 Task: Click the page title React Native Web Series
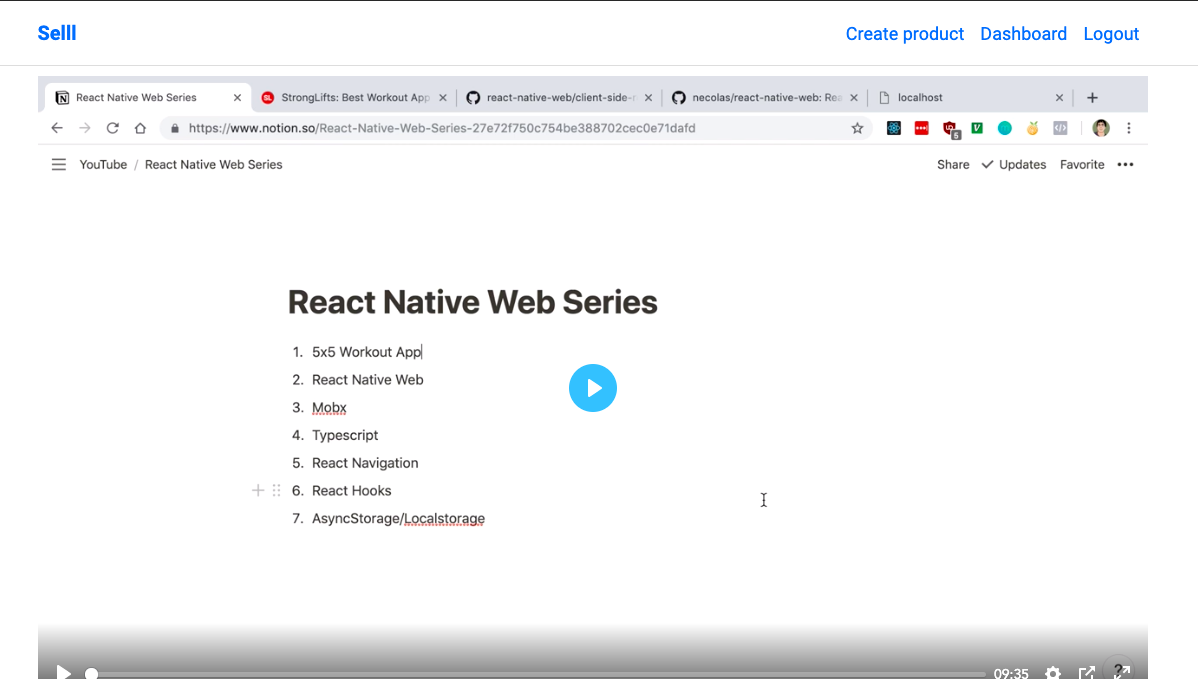point(472,302)
